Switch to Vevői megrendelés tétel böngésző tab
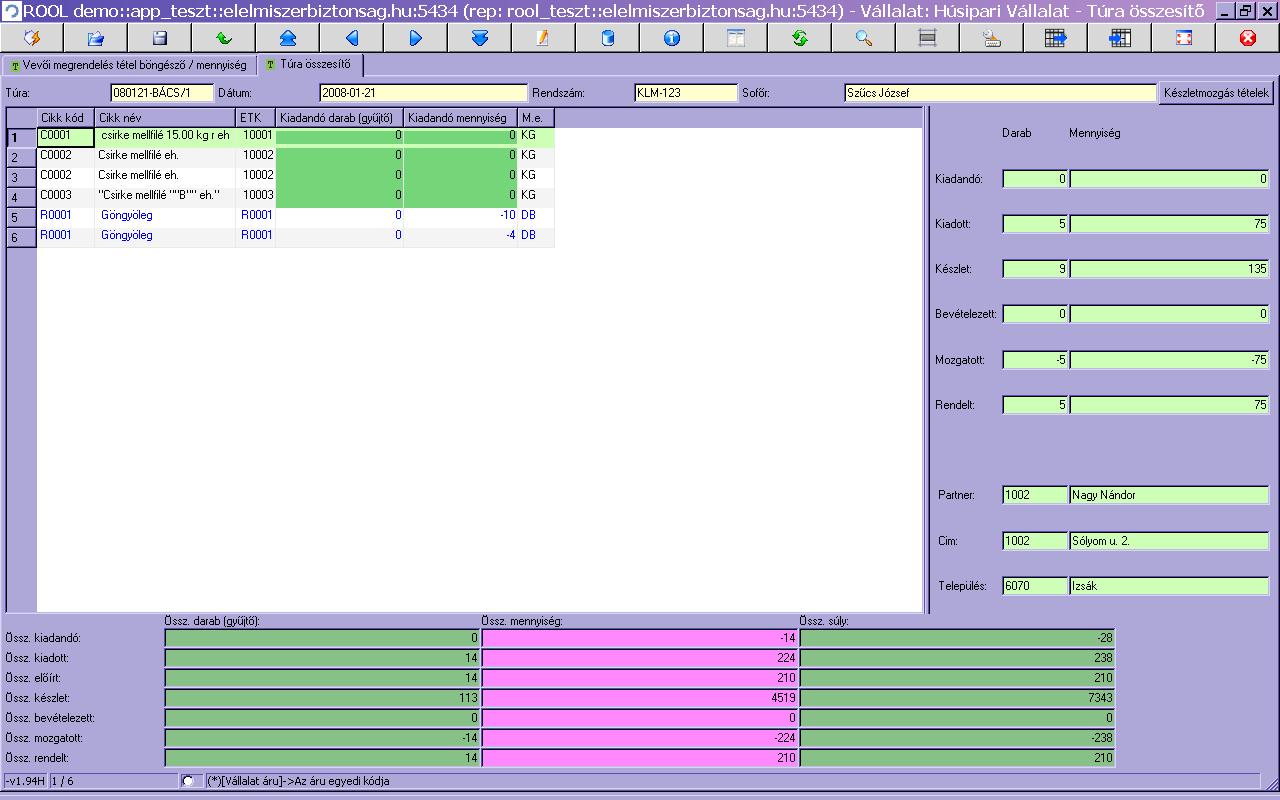 click(128, 65)
